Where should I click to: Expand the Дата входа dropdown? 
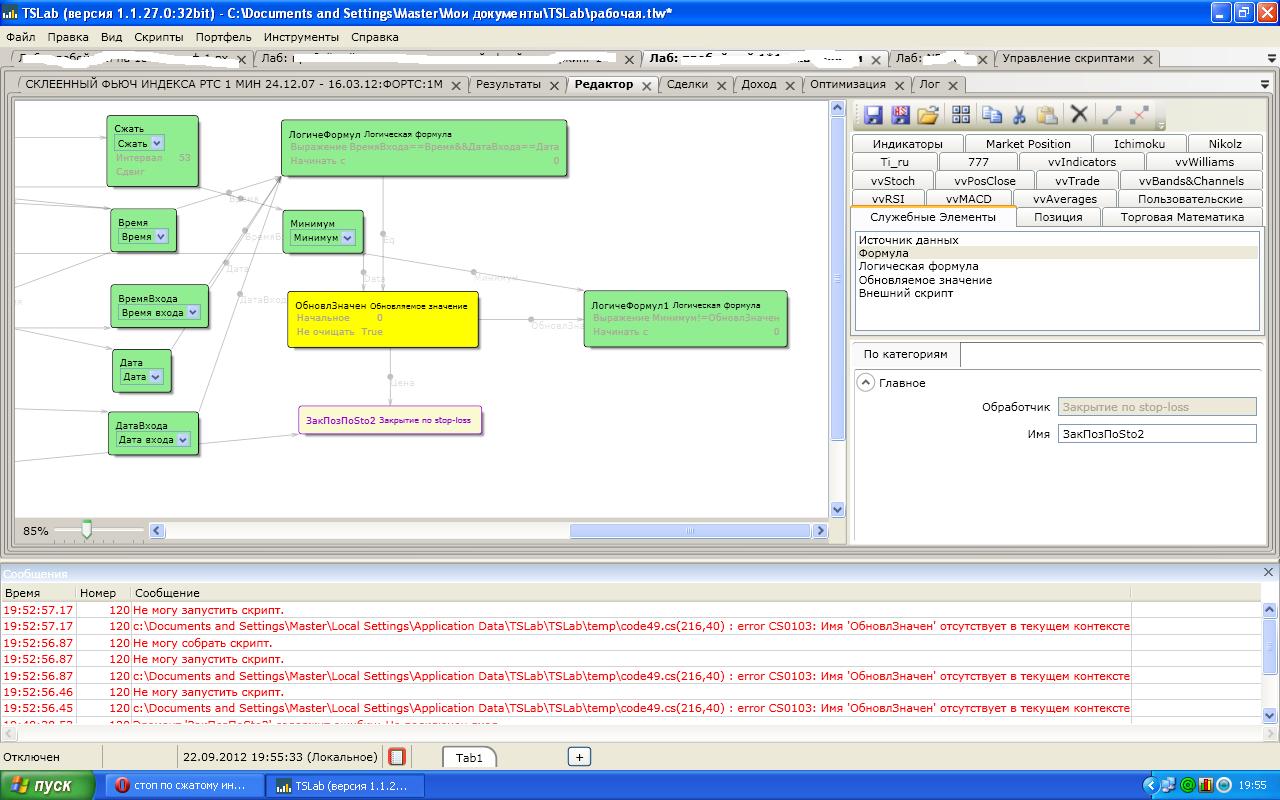coord(183,440)
